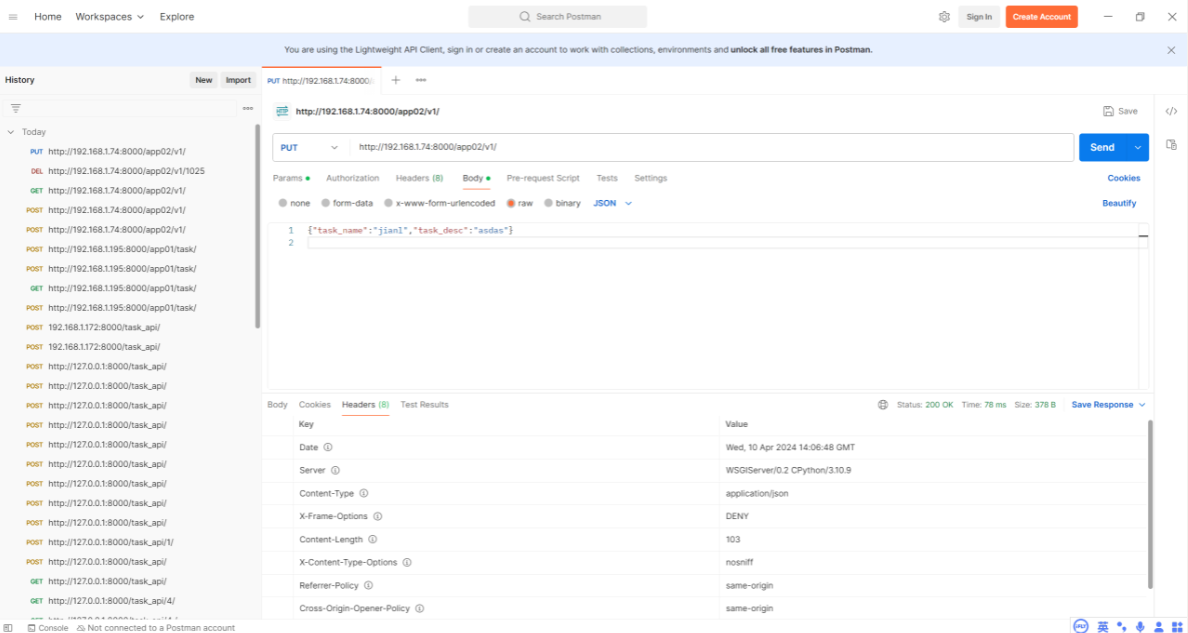Viewport: 1188px width, 633px height.
Task: Click info icon next to X-Frame-Options
Action: click(377, 516)
